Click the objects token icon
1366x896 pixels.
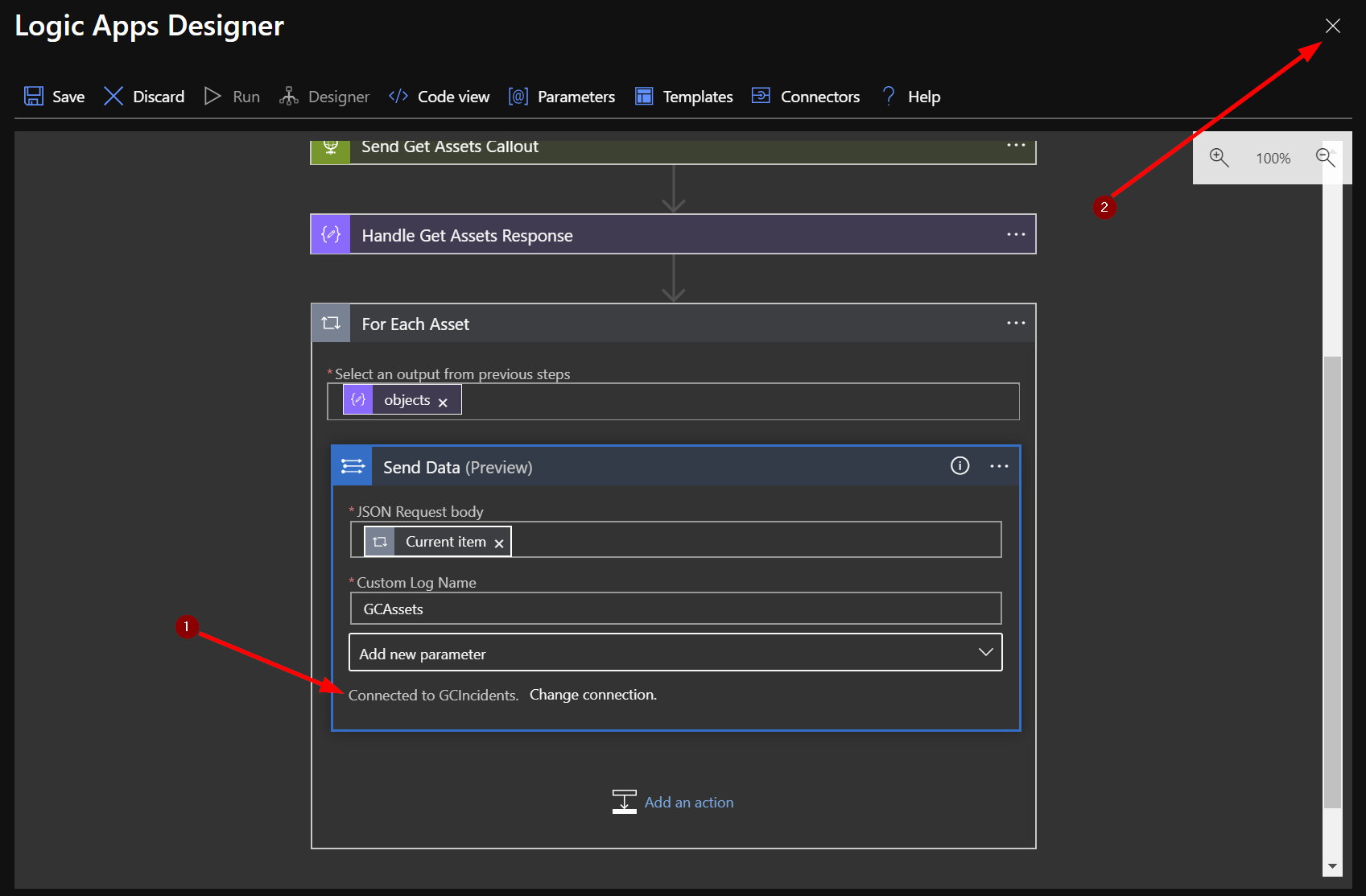(358, 399)
